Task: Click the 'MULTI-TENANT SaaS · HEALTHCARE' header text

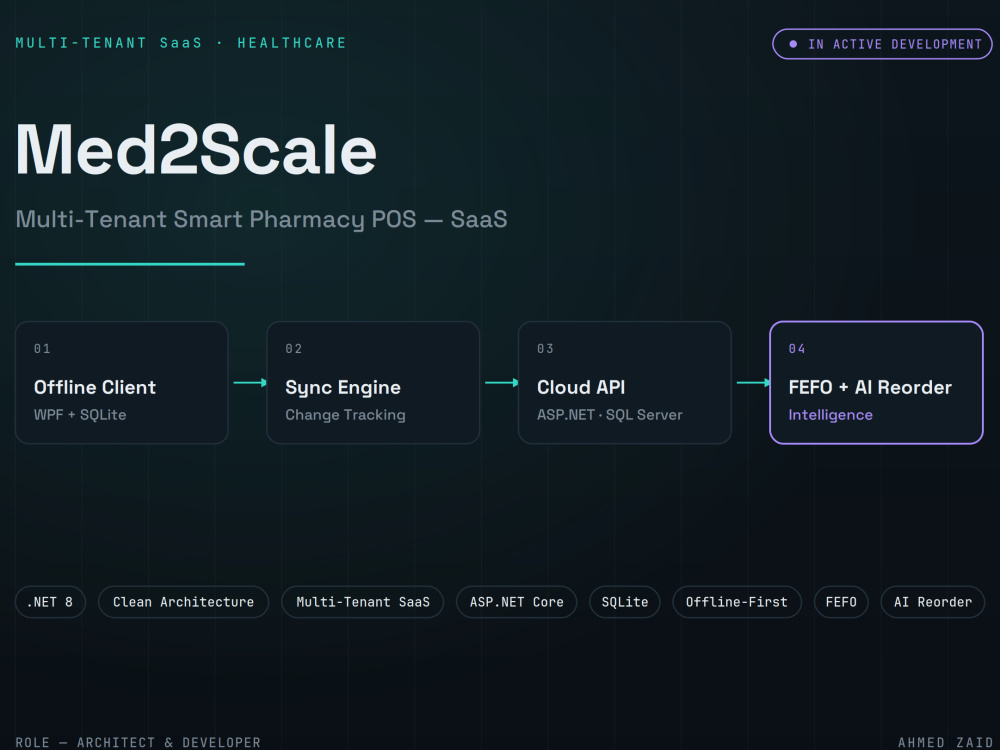Action: click(x=181, y=43)
